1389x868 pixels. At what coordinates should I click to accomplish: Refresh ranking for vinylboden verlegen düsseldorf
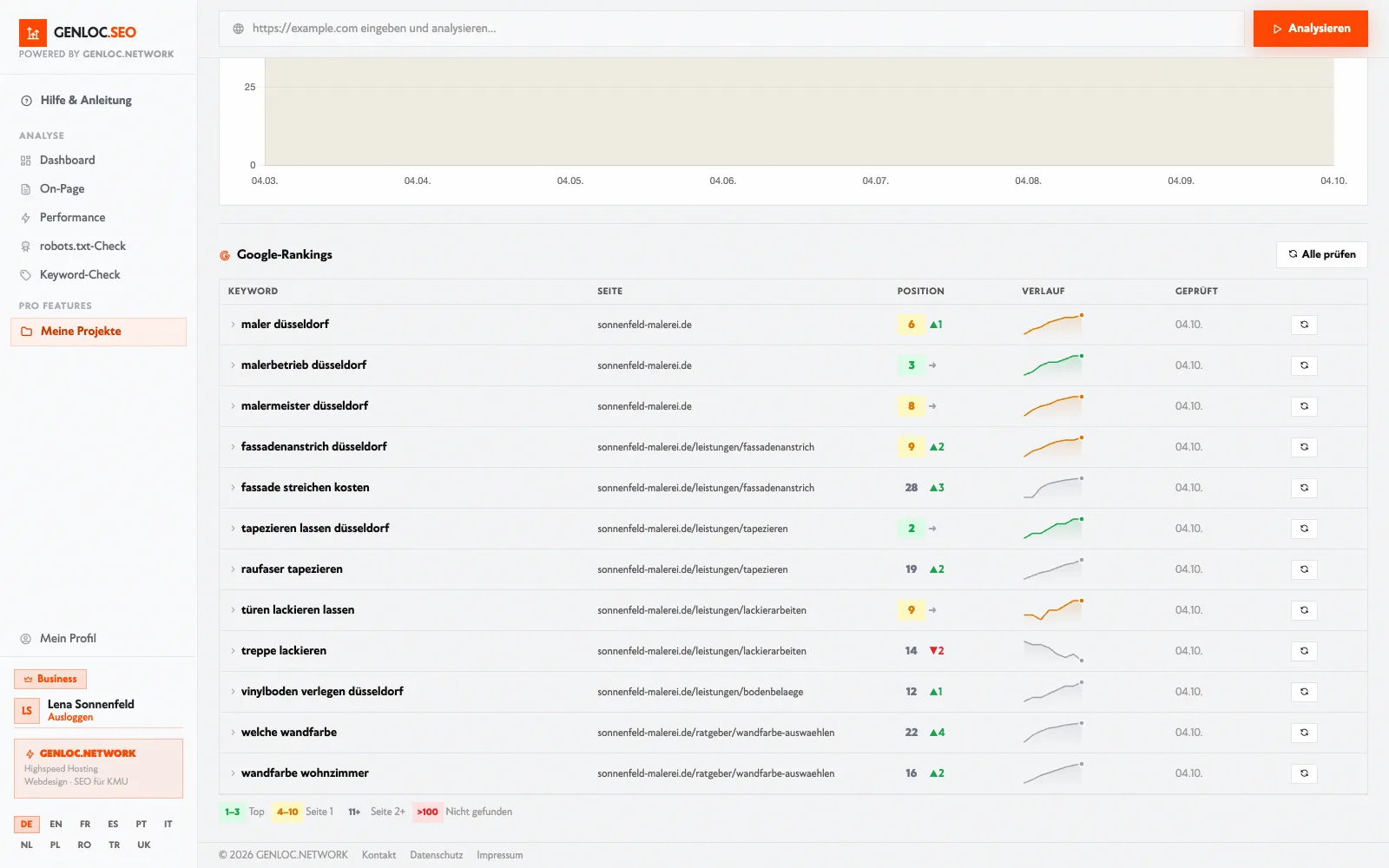tap(1304, 692)
